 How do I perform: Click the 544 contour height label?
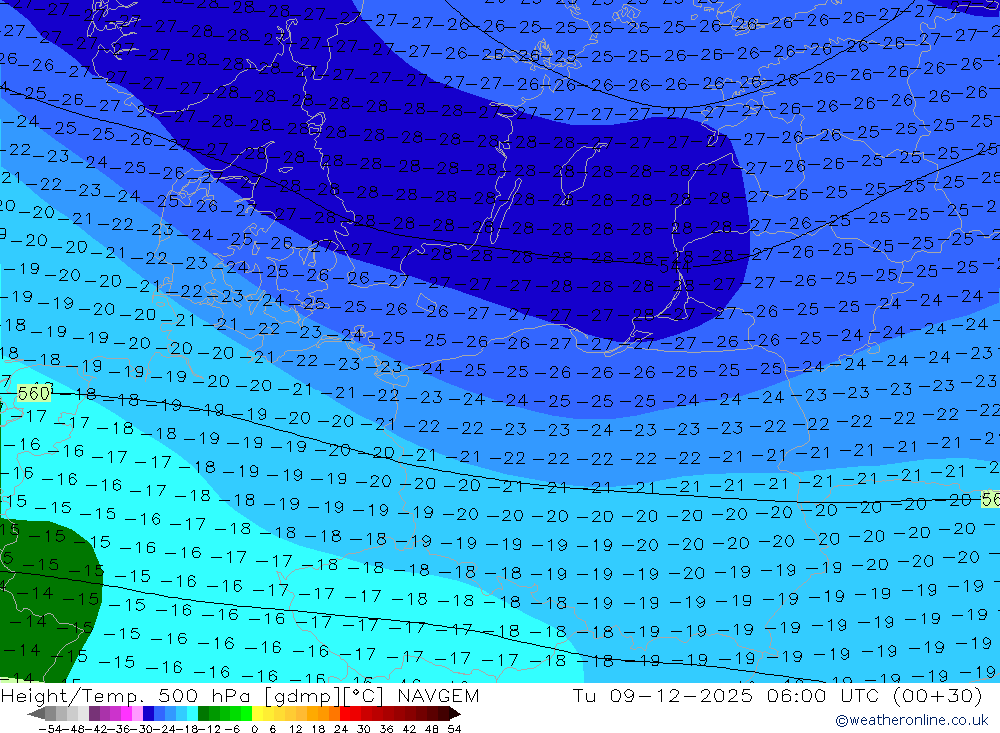tap(674, 266)
